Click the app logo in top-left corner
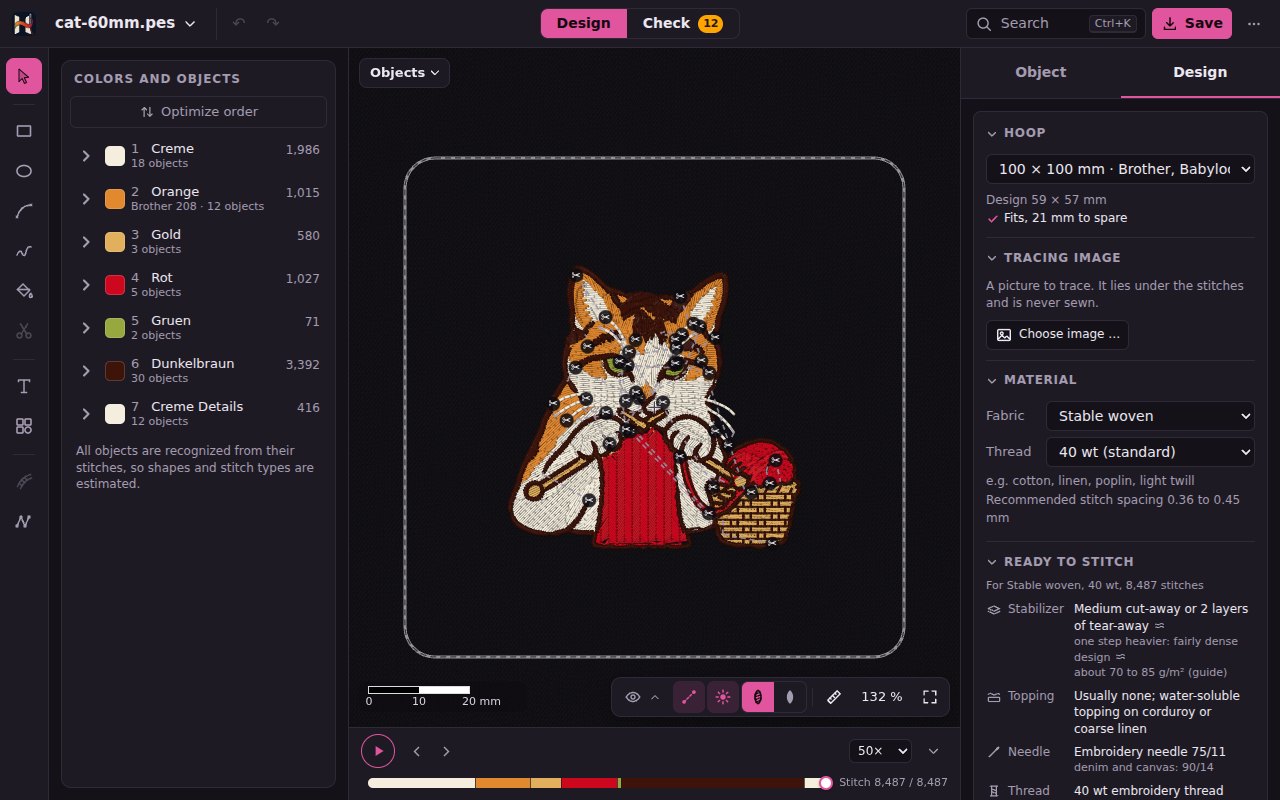1280x800 pixels. coord(24,23)
